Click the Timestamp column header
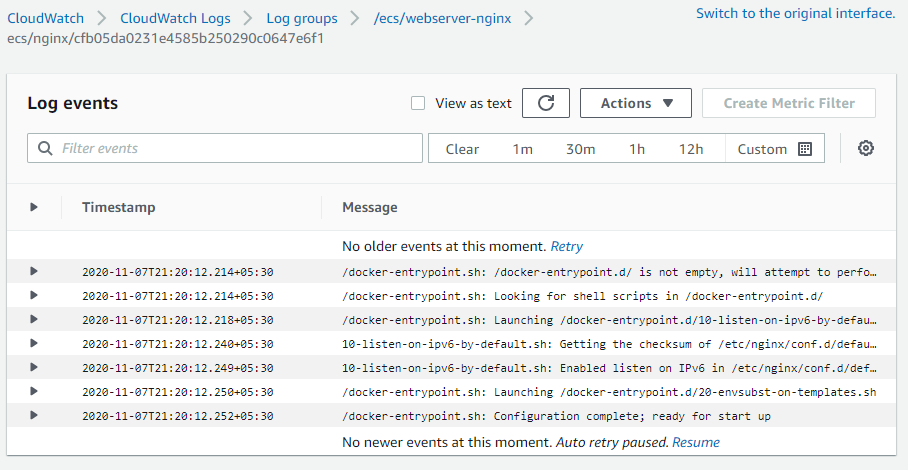 point(119,207)
